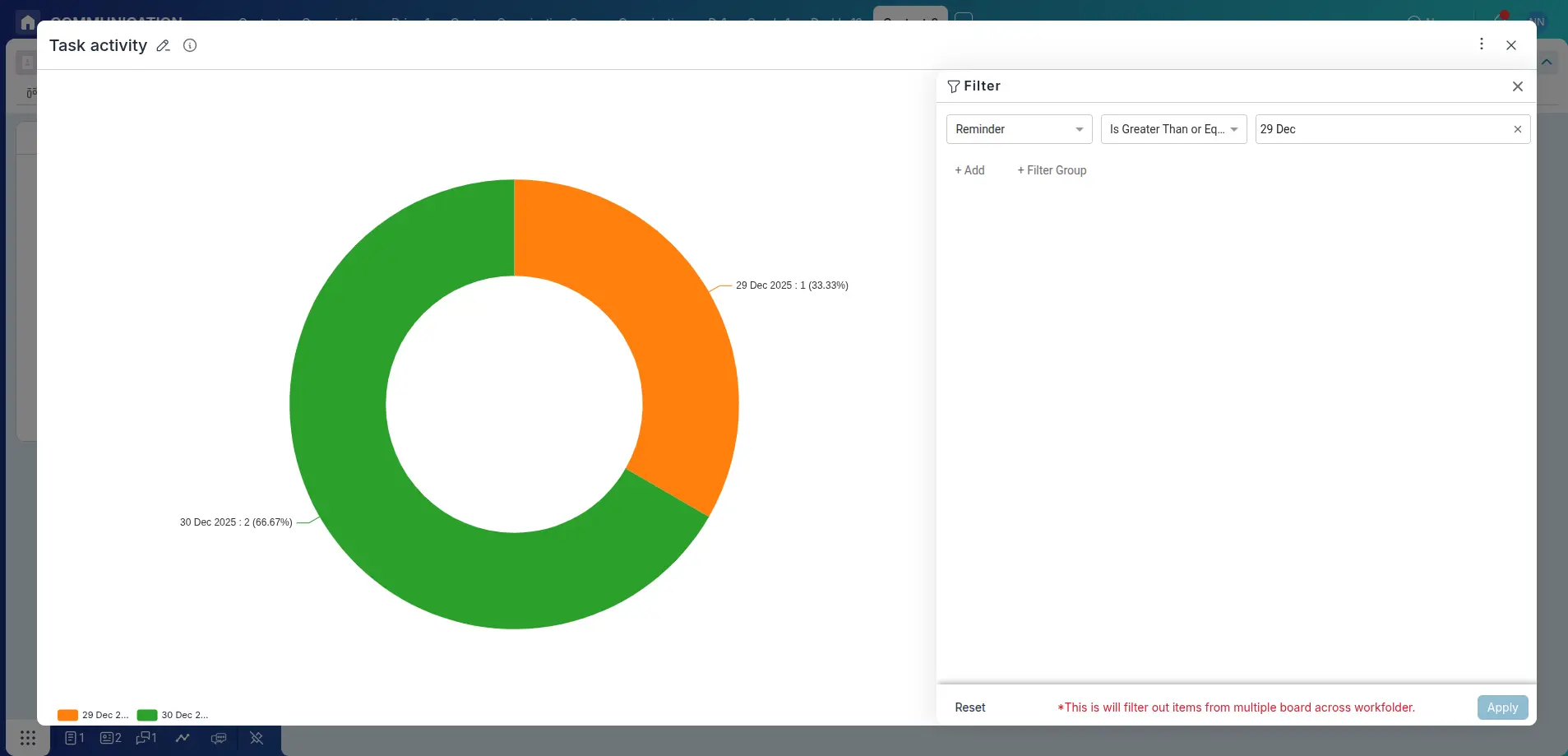
Task: Click the orange 29 Dec color swatch in legend
Action: coord(66,715)
